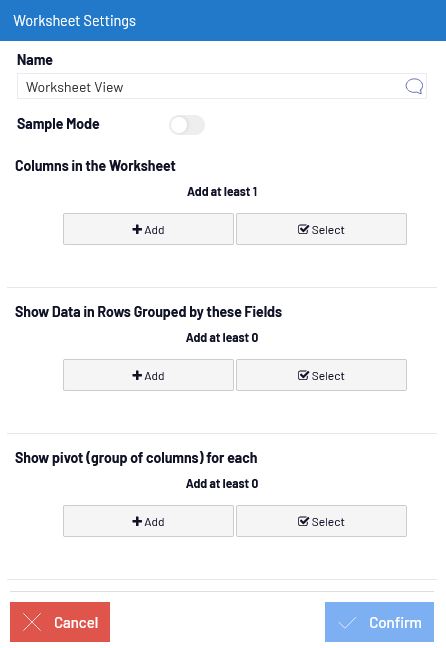This screenshot has height=648, width=446.
Task: Click the checkmark icon on Confirm button
Action: click(x=347, y=622)
